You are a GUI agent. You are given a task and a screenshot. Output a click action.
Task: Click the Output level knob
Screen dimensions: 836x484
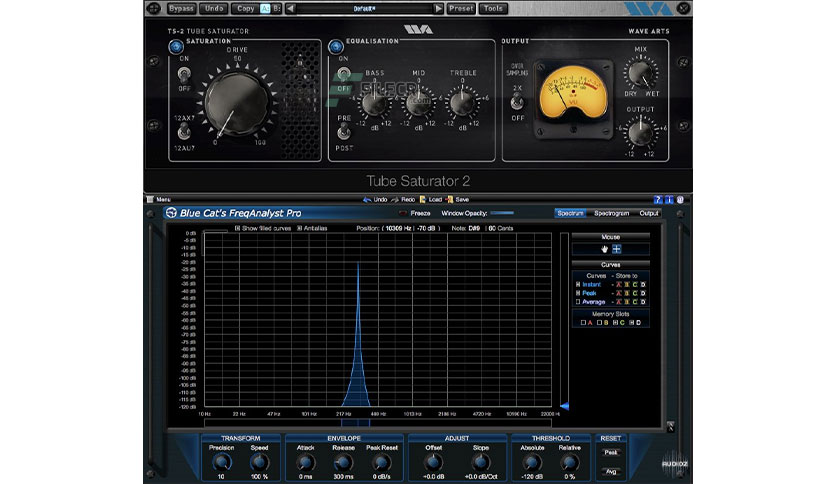click(x=640, y=133)
